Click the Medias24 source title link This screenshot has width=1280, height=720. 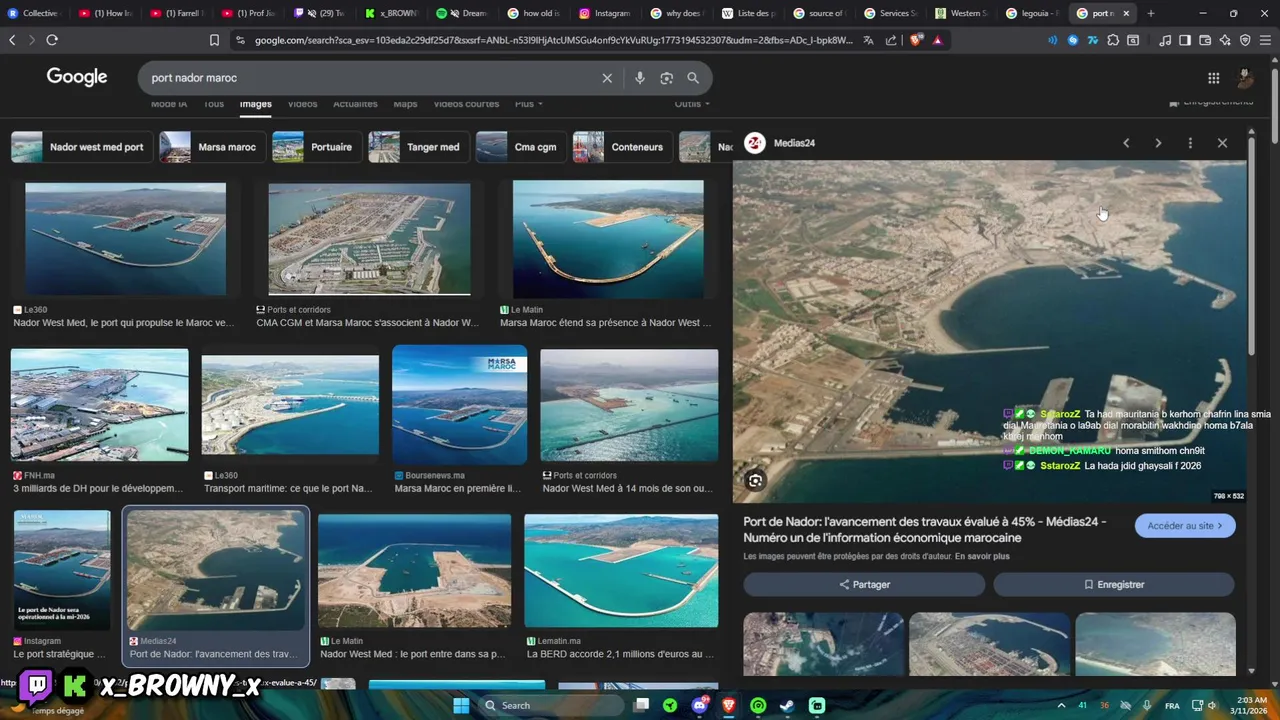794,143
